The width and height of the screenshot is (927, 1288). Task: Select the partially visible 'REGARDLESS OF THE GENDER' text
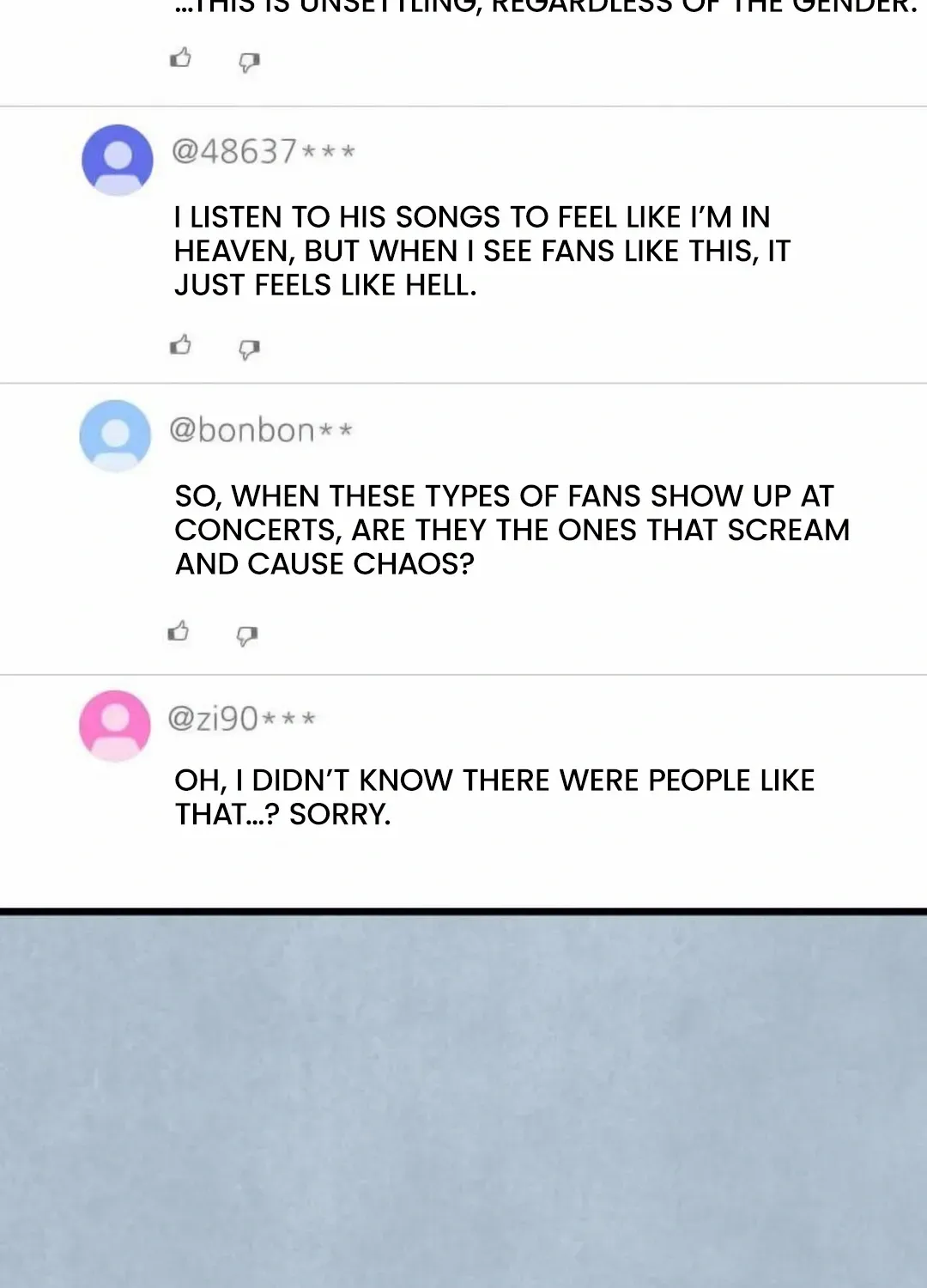(704, 7)
